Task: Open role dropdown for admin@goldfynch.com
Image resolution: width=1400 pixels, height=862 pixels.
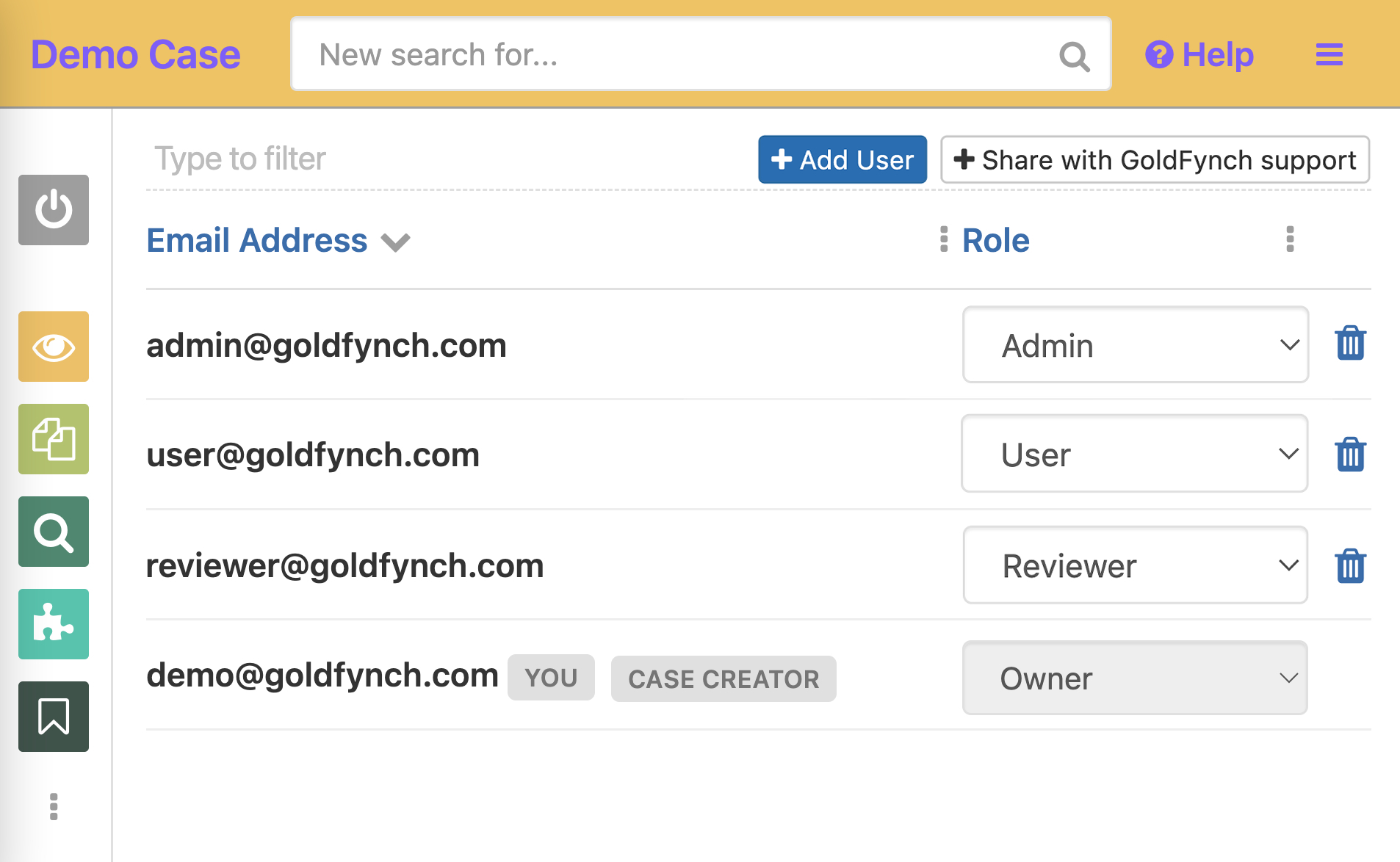Action: click(1136, 345)
